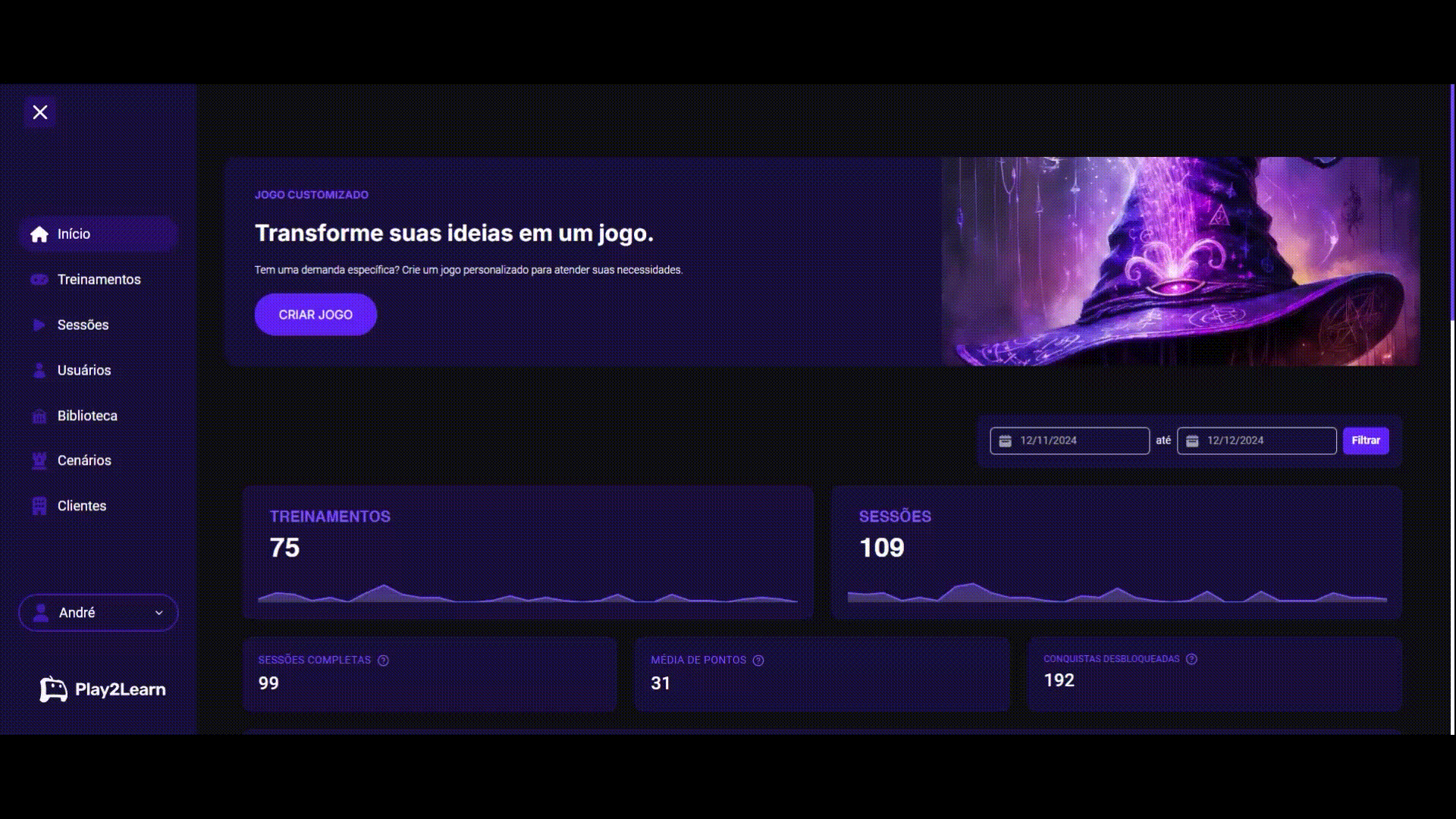
Task: Click the Filtrar button
Action: (1366, 441)
